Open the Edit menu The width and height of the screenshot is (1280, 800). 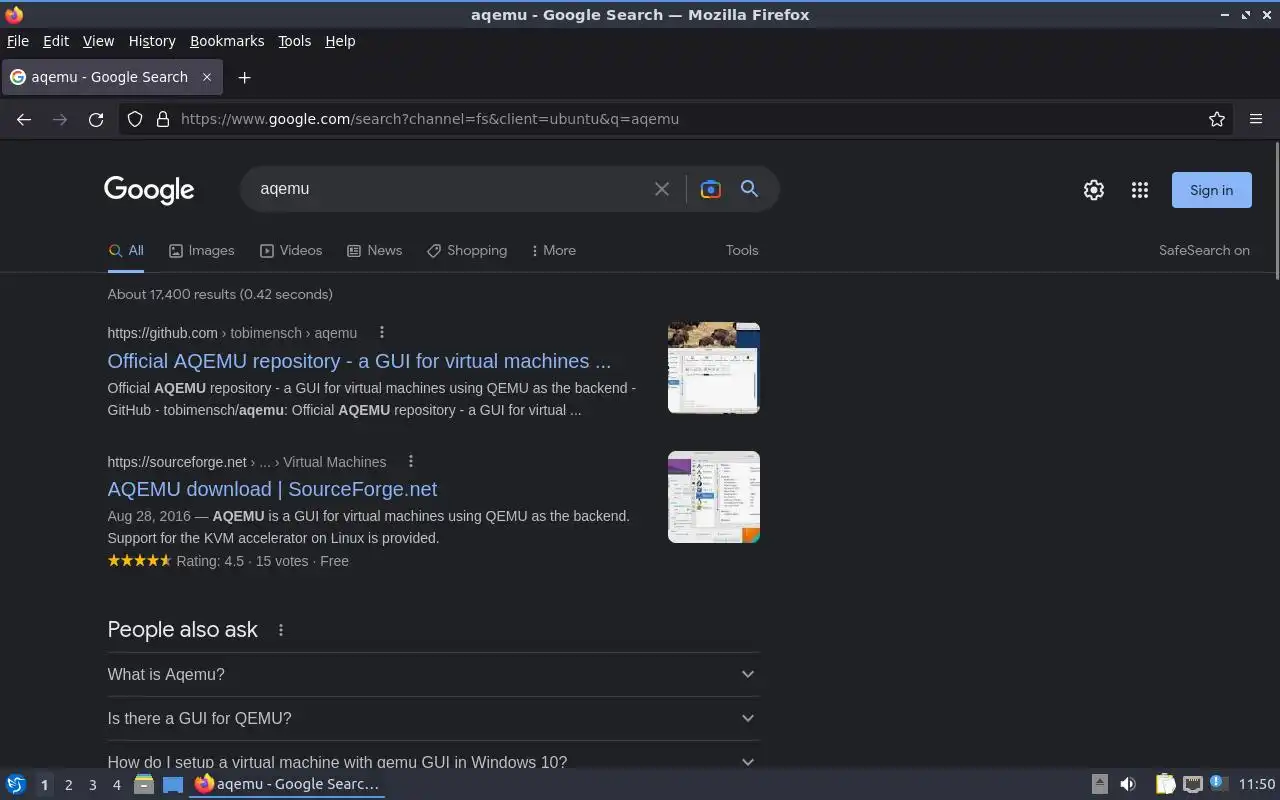coord(56,41)
